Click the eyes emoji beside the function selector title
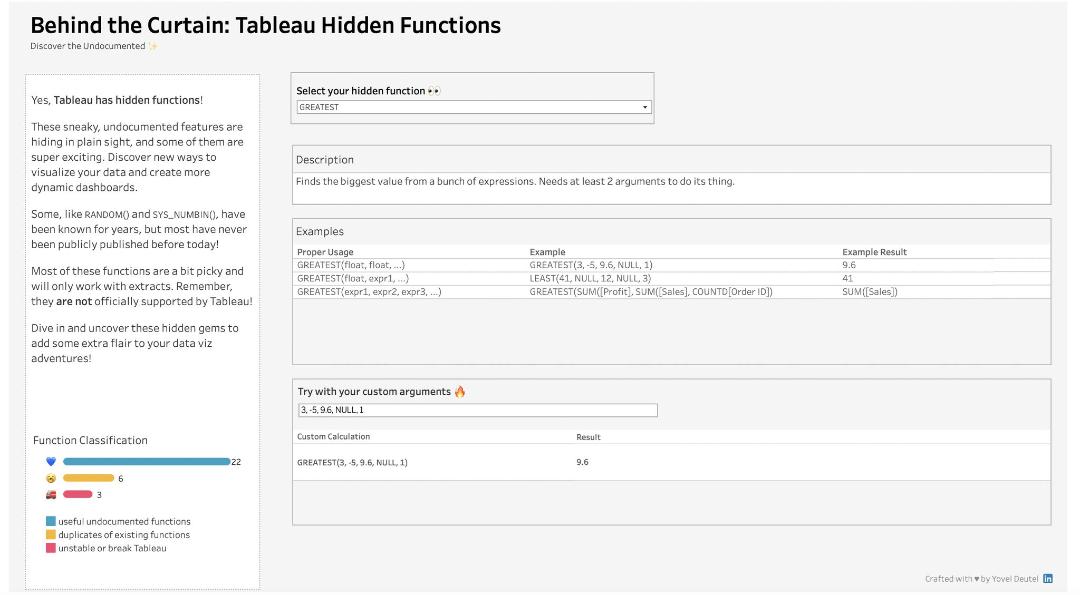This screenshot has width=1080, height=595. tap(433, 91)
